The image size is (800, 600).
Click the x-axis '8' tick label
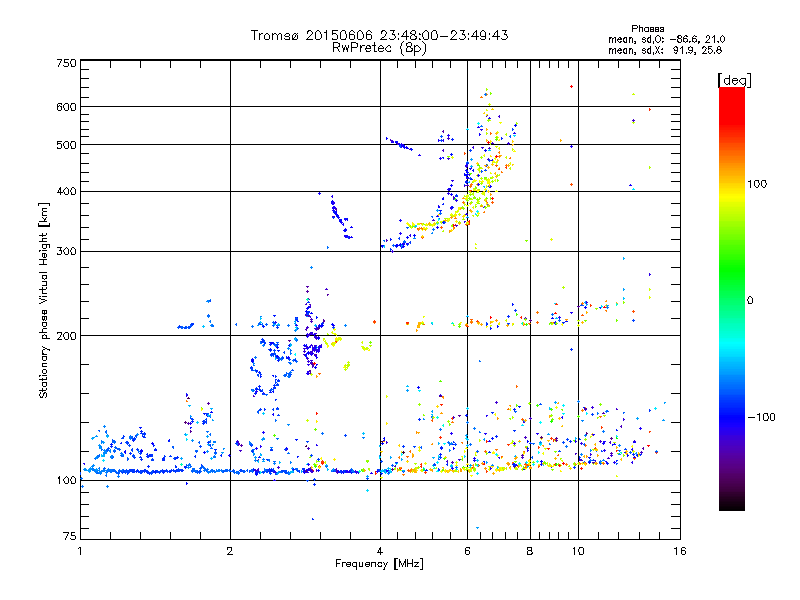click(x=530, y=551)
